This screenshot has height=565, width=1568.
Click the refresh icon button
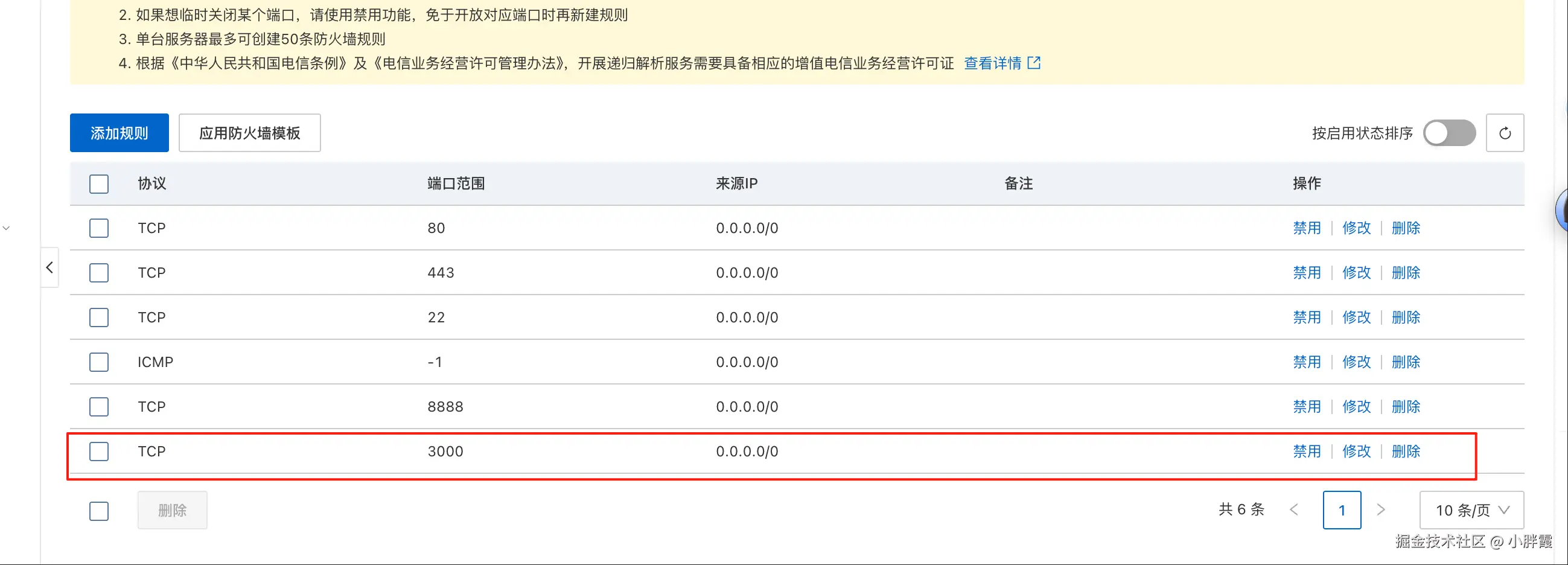[1504, 133]
